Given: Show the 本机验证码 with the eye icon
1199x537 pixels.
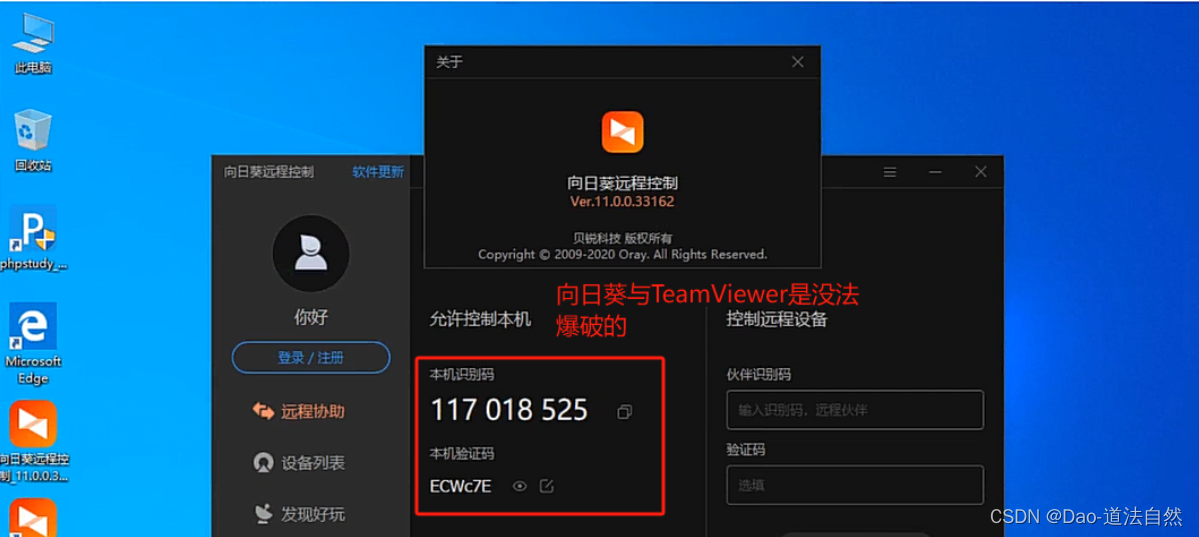Looking at the screenshot, I should tap(520, 486).
